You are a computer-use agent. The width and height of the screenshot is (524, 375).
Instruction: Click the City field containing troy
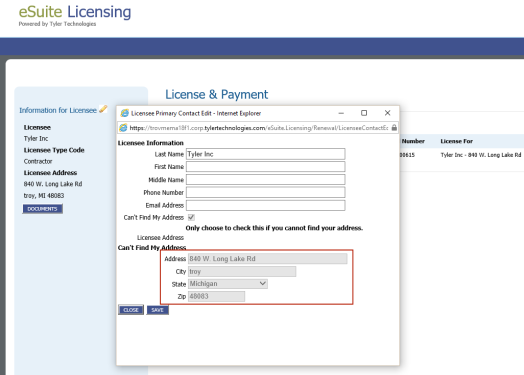click(x=242, y=271)
